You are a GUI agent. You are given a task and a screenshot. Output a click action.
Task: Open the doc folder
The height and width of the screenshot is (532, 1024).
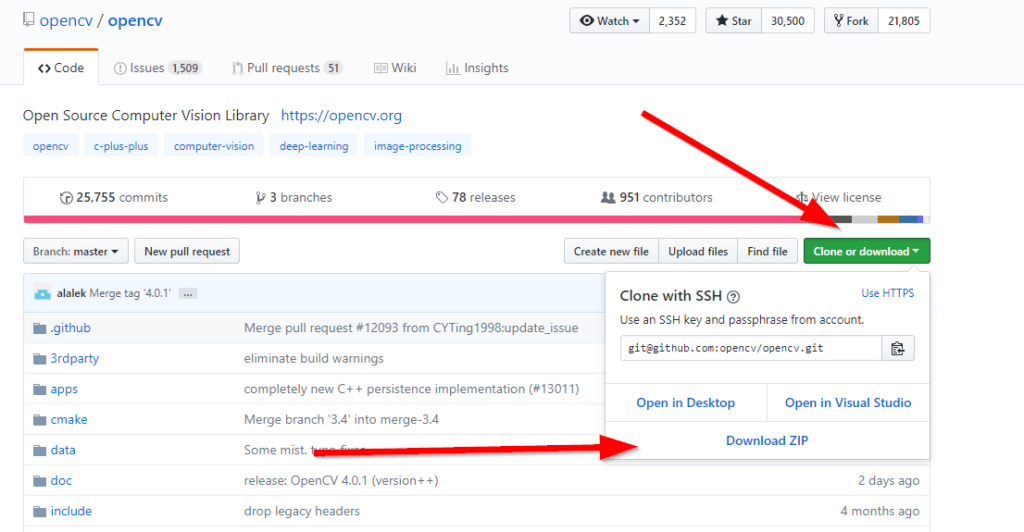click(x=61, y=480)
